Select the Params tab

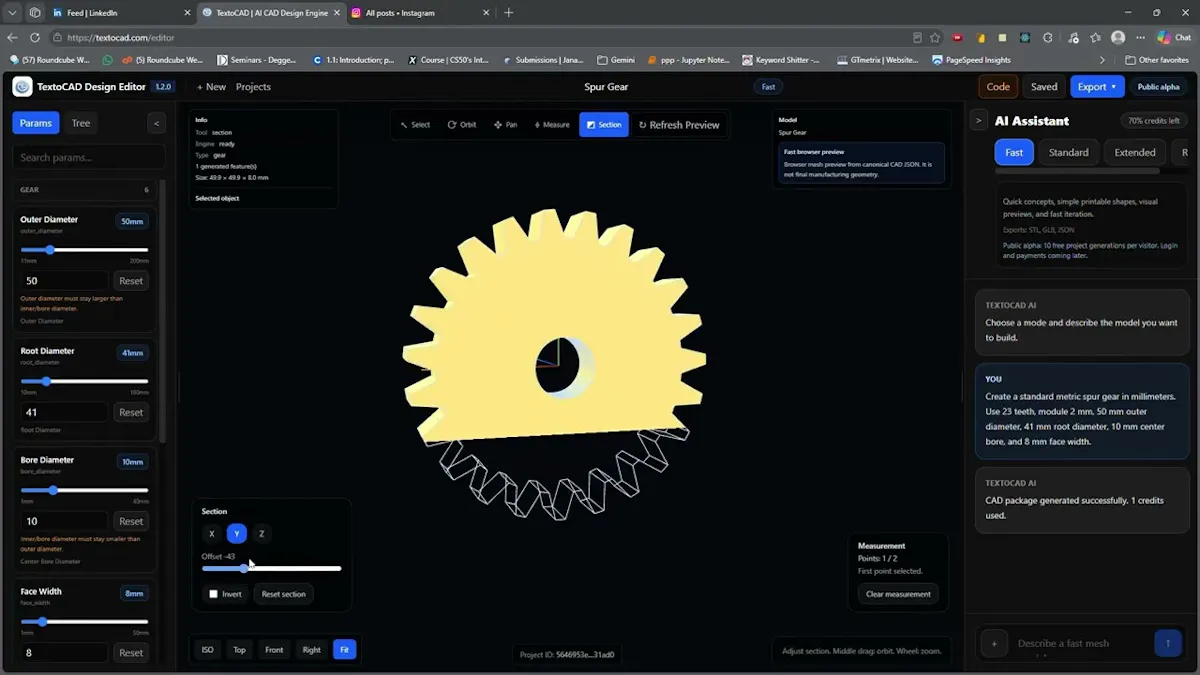tap(36, 124)
